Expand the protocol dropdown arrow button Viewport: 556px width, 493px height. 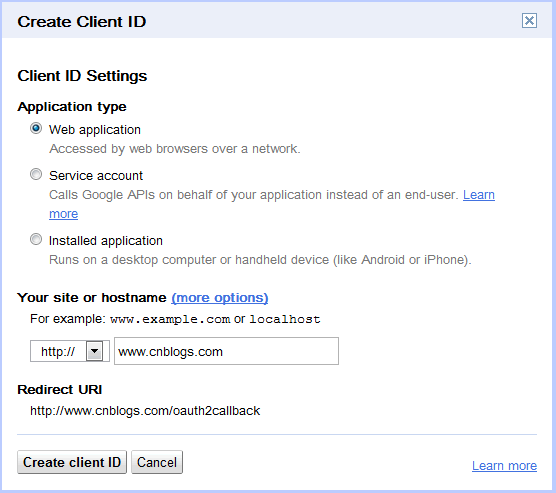95,351
